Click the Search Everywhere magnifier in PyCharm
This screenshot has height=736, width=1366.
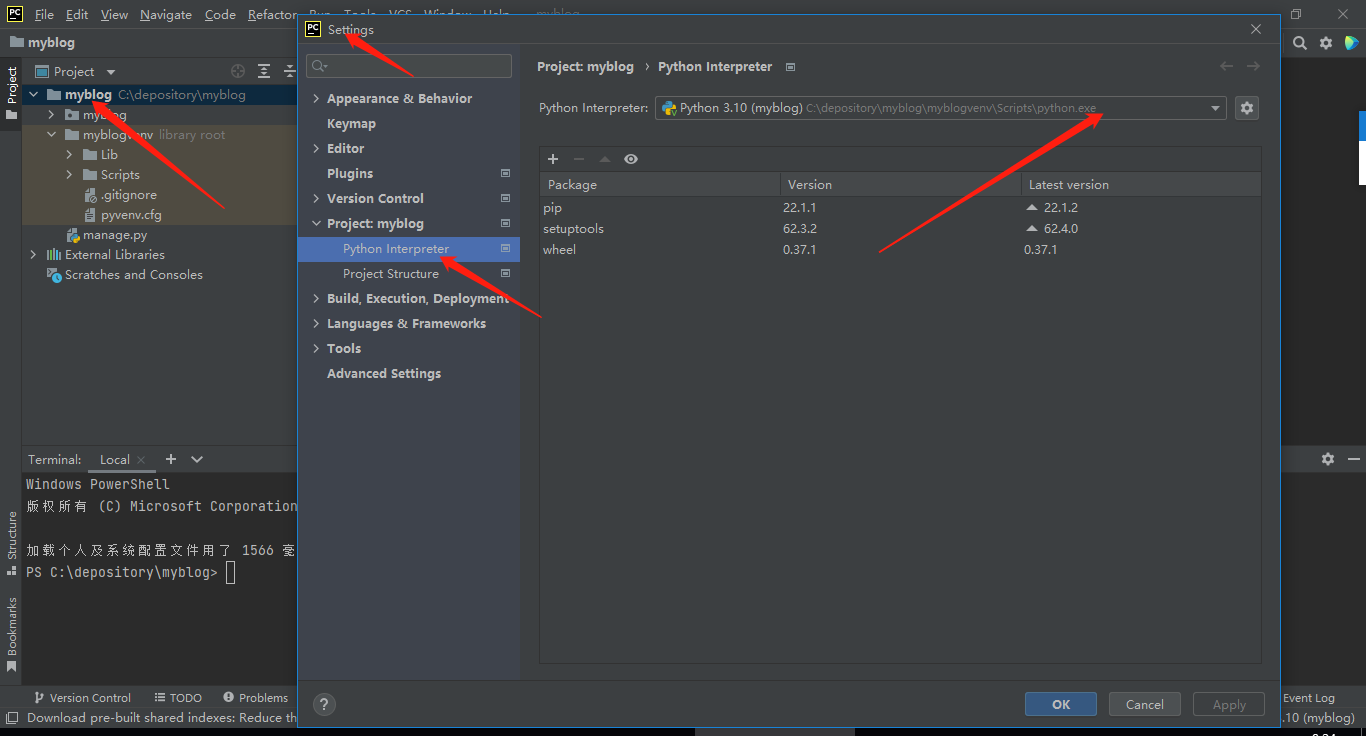point(1300,43)
